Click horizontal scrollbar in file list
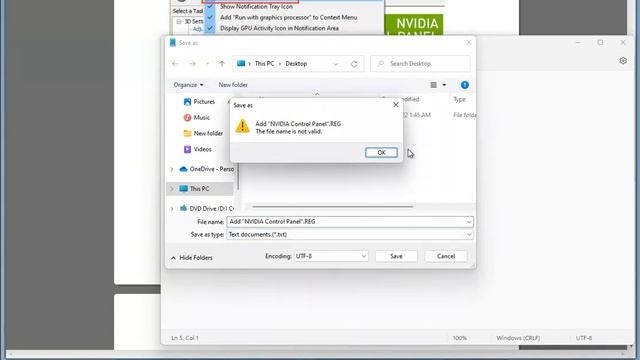Image resolution: width=640 pixels, height=360 pixels. [x=333, y=207]
